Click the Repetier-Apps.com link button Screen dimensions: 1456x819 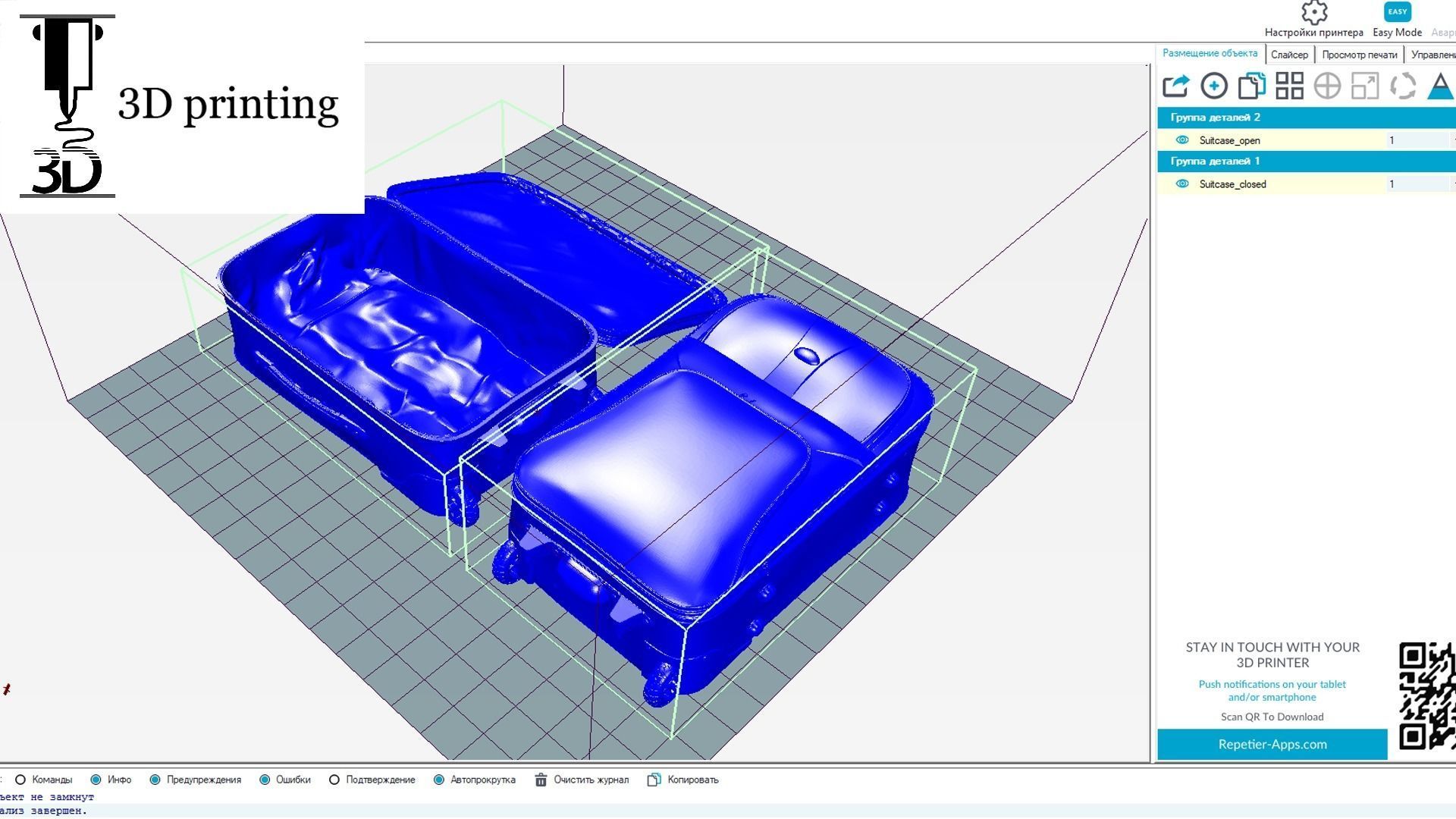pos(1272,744)
